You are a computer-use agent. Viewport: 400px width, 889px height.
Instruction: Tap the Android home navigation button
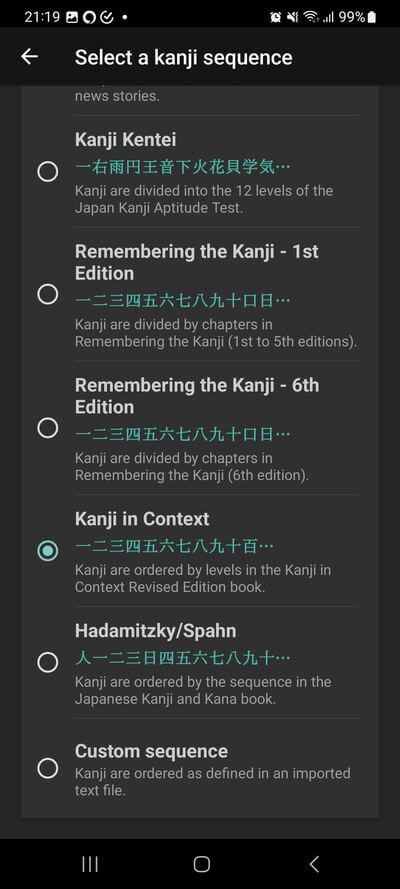(201, 863)
